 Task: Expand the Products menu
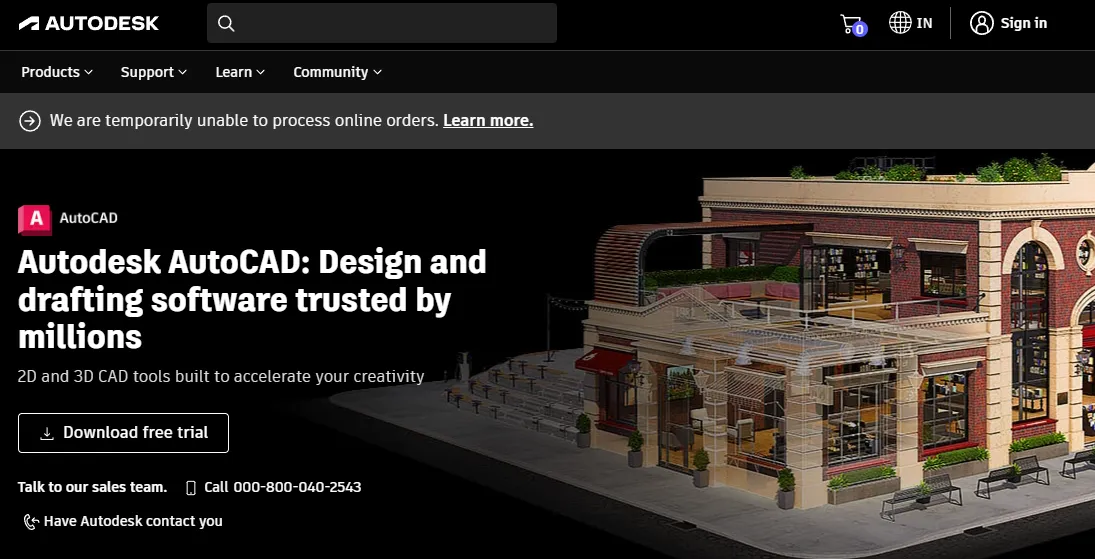coord(57,72)
